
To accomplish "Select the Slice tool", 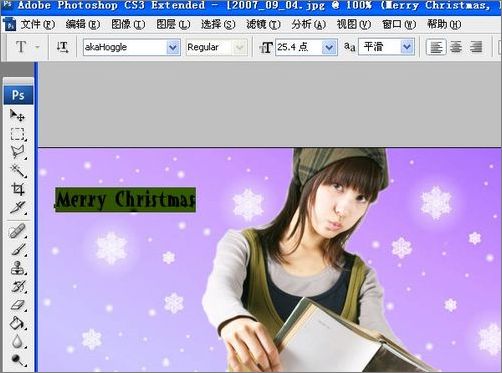I will click(17, 207).
